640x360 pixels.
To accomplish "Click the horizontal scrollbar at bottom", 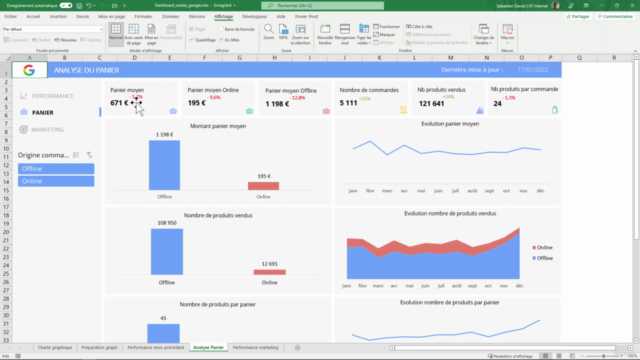I will coord(505,348).
